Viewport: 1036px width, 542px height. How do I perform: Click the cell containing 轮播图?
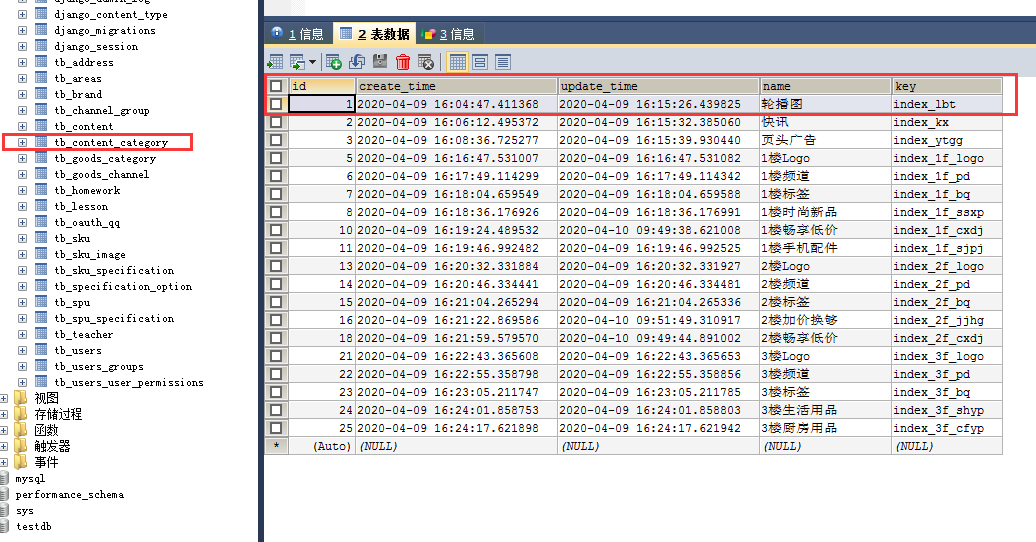(x=826, y=104)
